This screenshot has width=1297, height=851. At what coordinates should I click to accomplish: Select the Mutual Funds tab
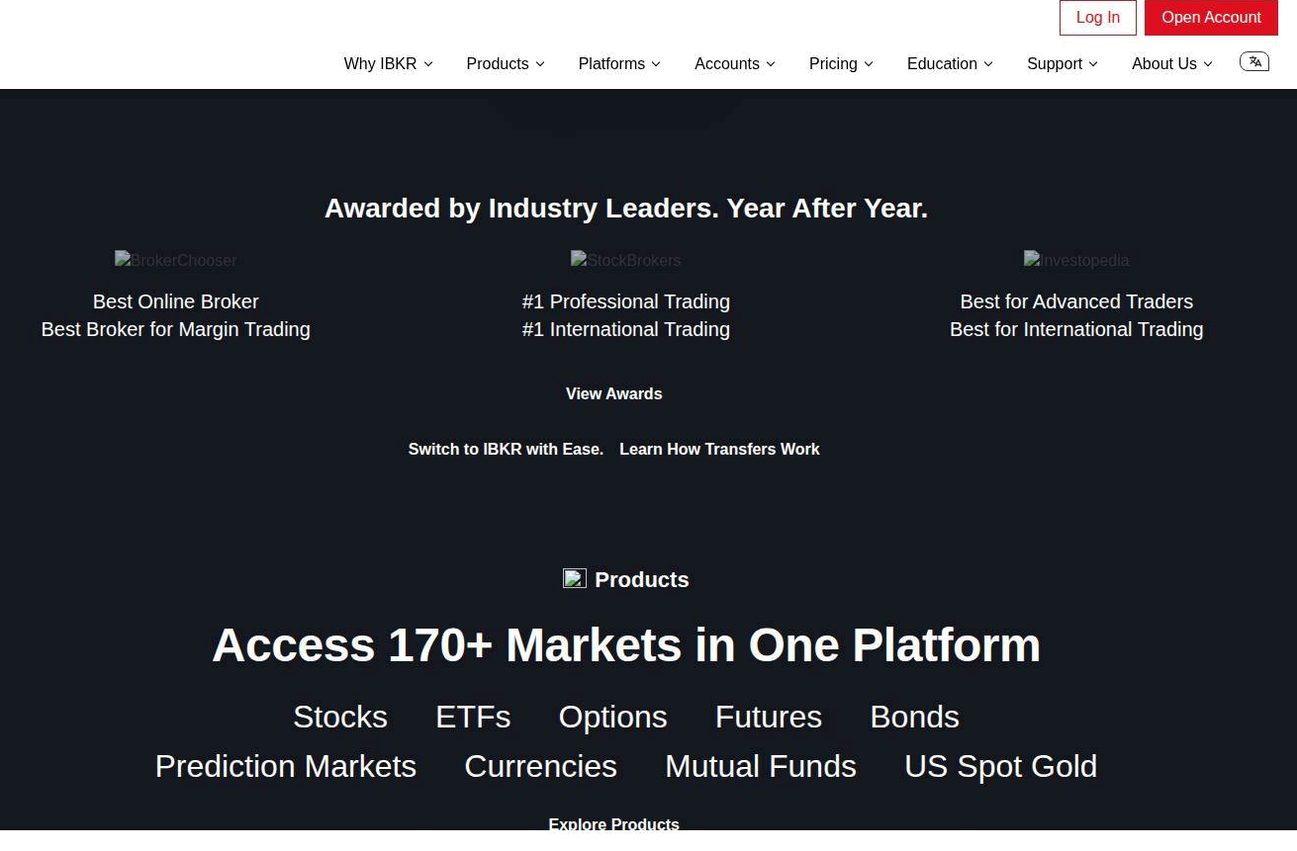(761, 766)
